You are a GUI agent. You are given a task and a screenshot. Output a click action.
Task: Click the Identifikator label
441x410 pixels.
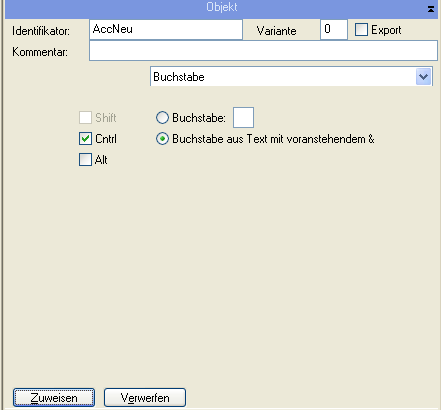tap(41, 31)
